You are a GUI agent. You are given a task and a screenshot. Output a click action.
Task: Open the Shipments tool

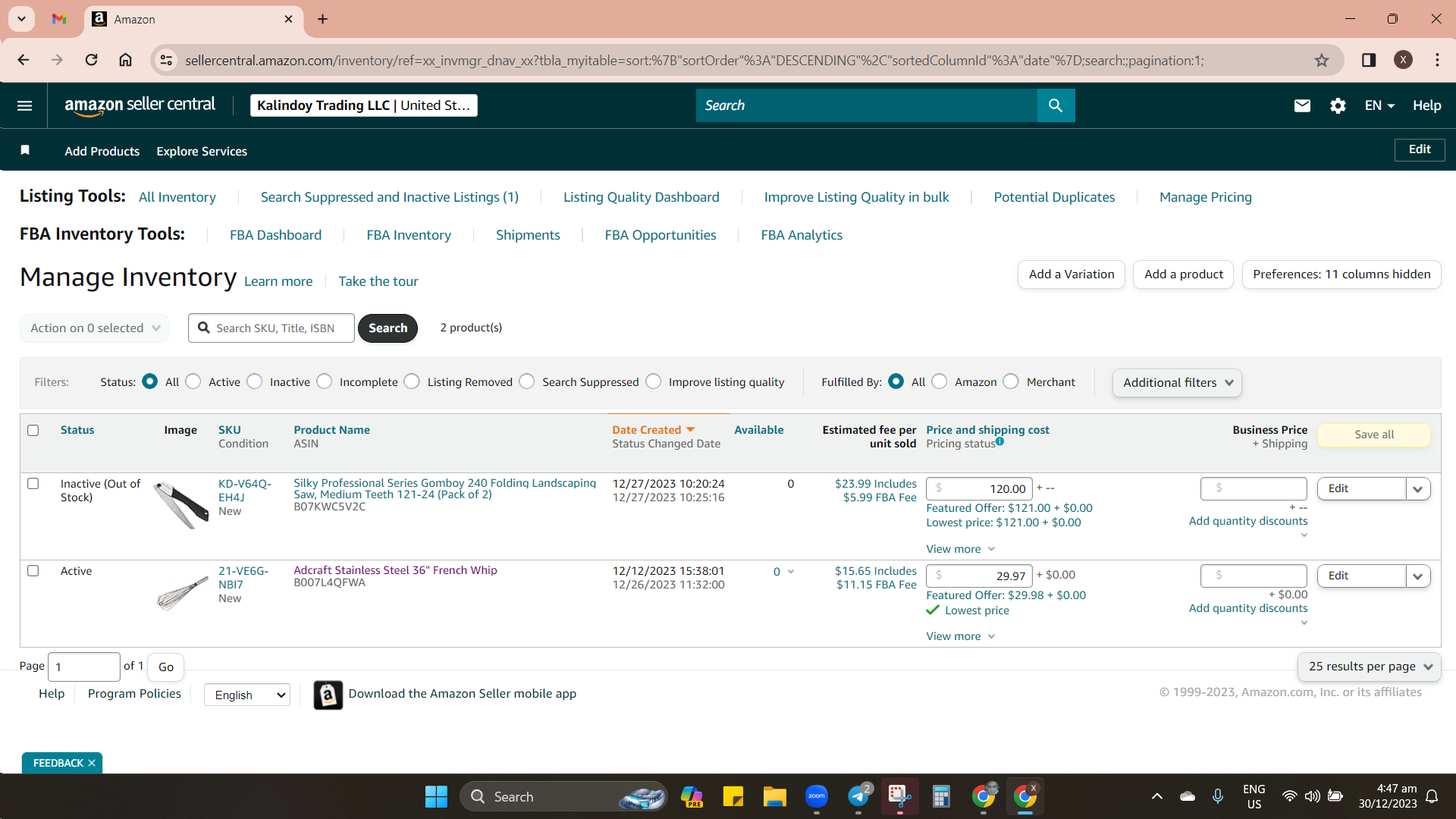pyautogui.click(x=528, y=235)
